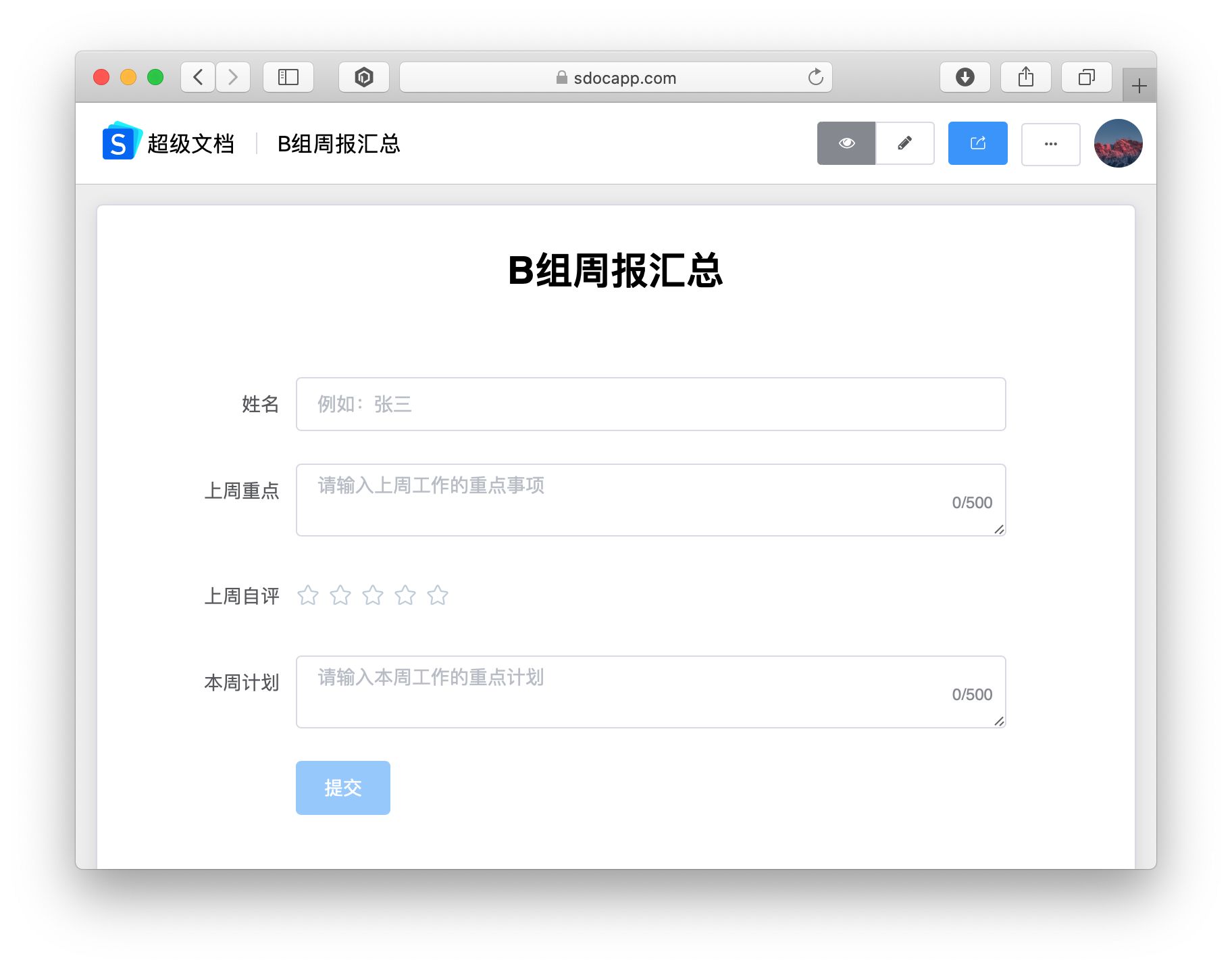Image resolution: width=1232 pixels, height=969 pixels.
Task: Rate 上周自评 three stars
Action: 373,595
